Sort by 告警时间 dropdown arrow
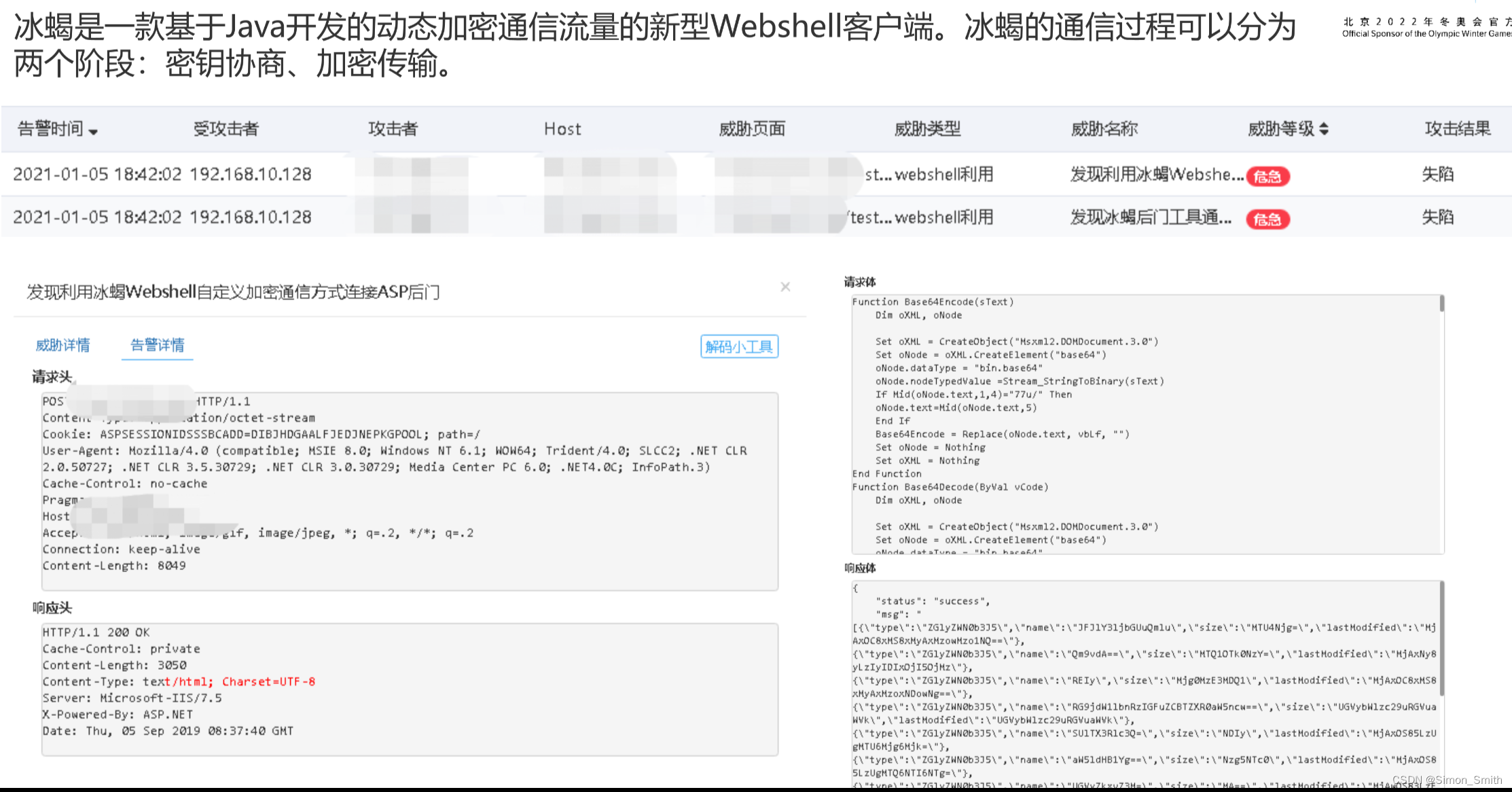 click(x=93, y=132)
